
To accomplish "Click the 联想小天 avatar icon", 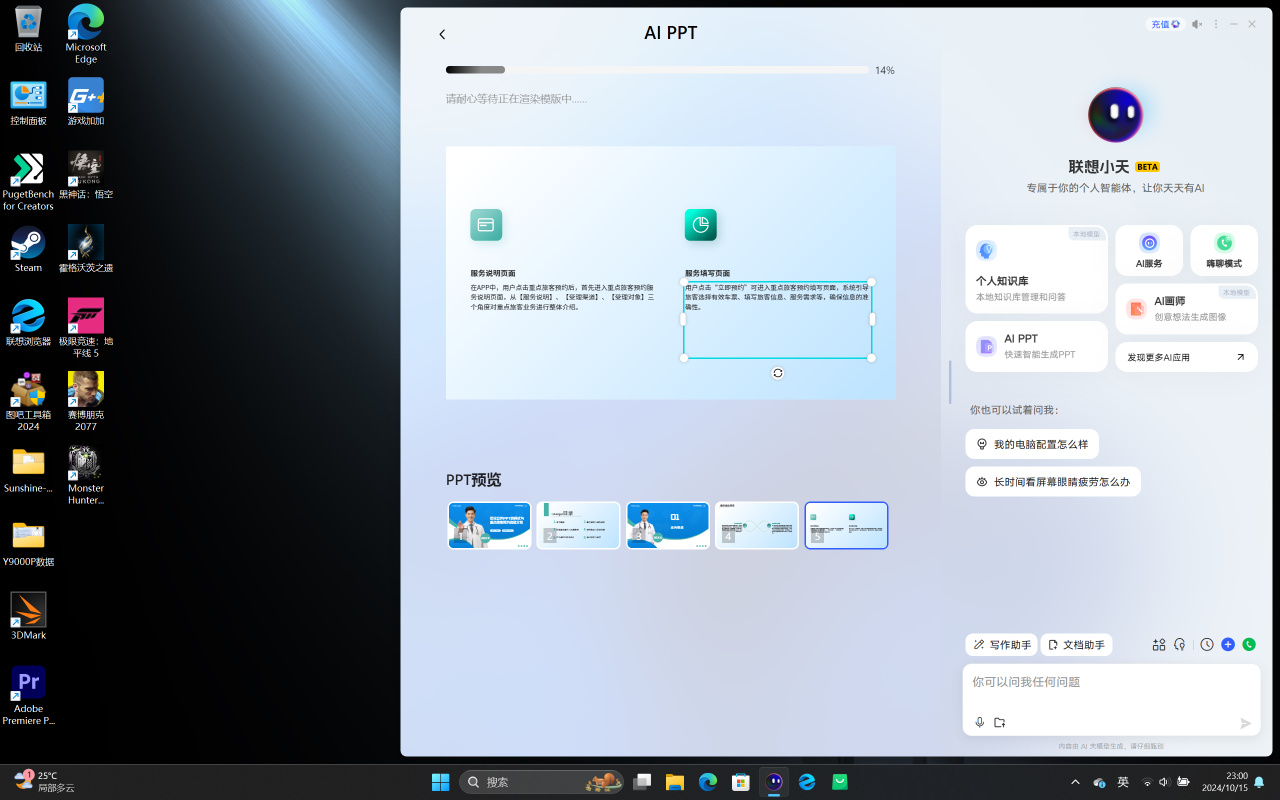I will point(1115,114).
